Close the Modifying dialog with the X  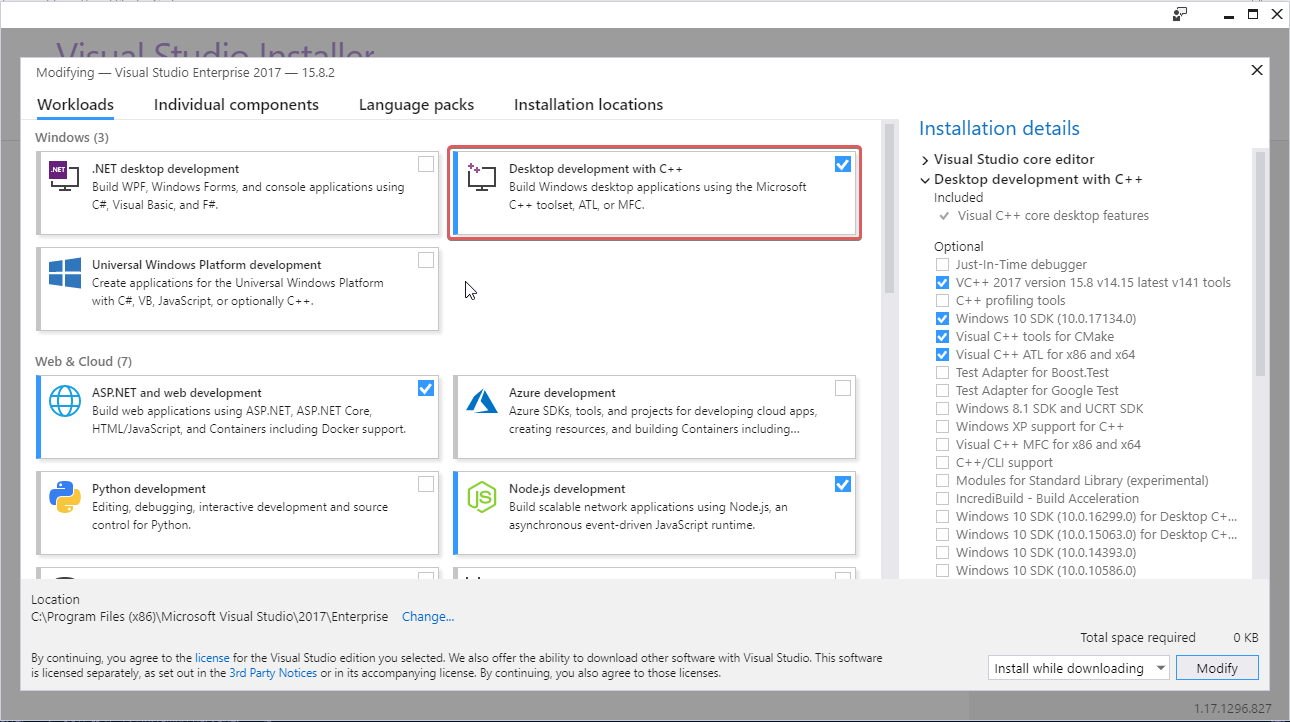(1257, 70)
